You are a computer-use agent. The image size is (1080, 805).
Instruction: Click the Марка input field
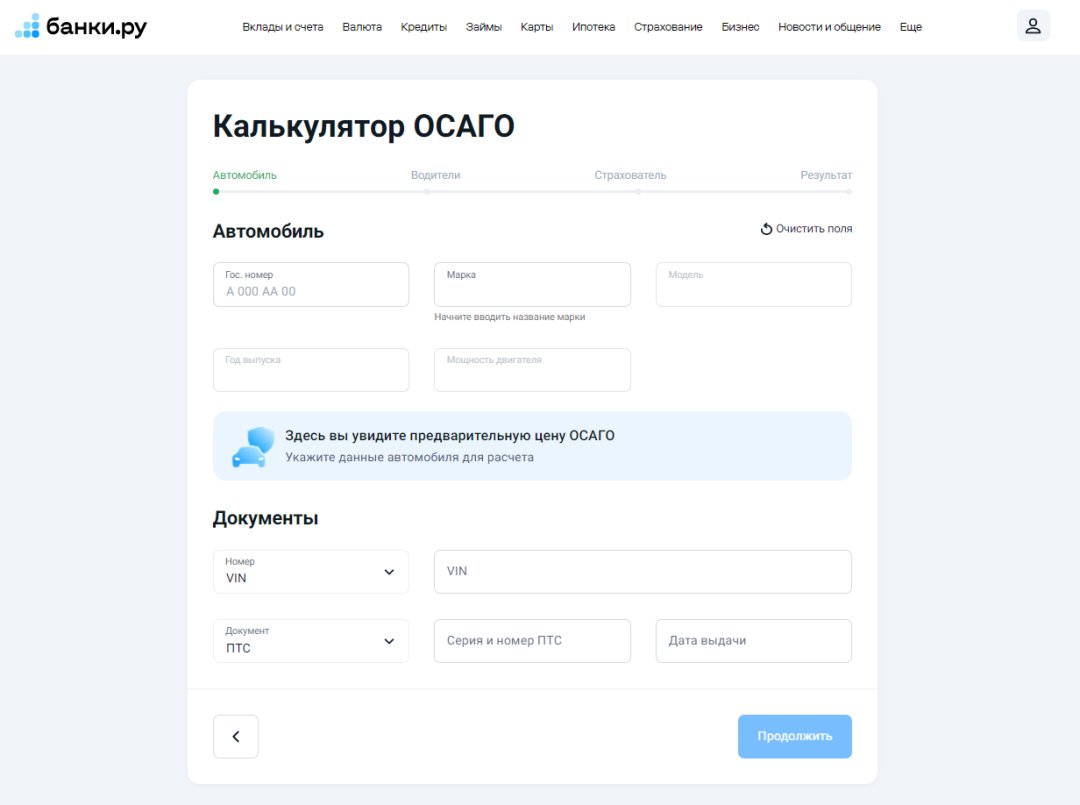pyautogui.click(x=532, y=284)
